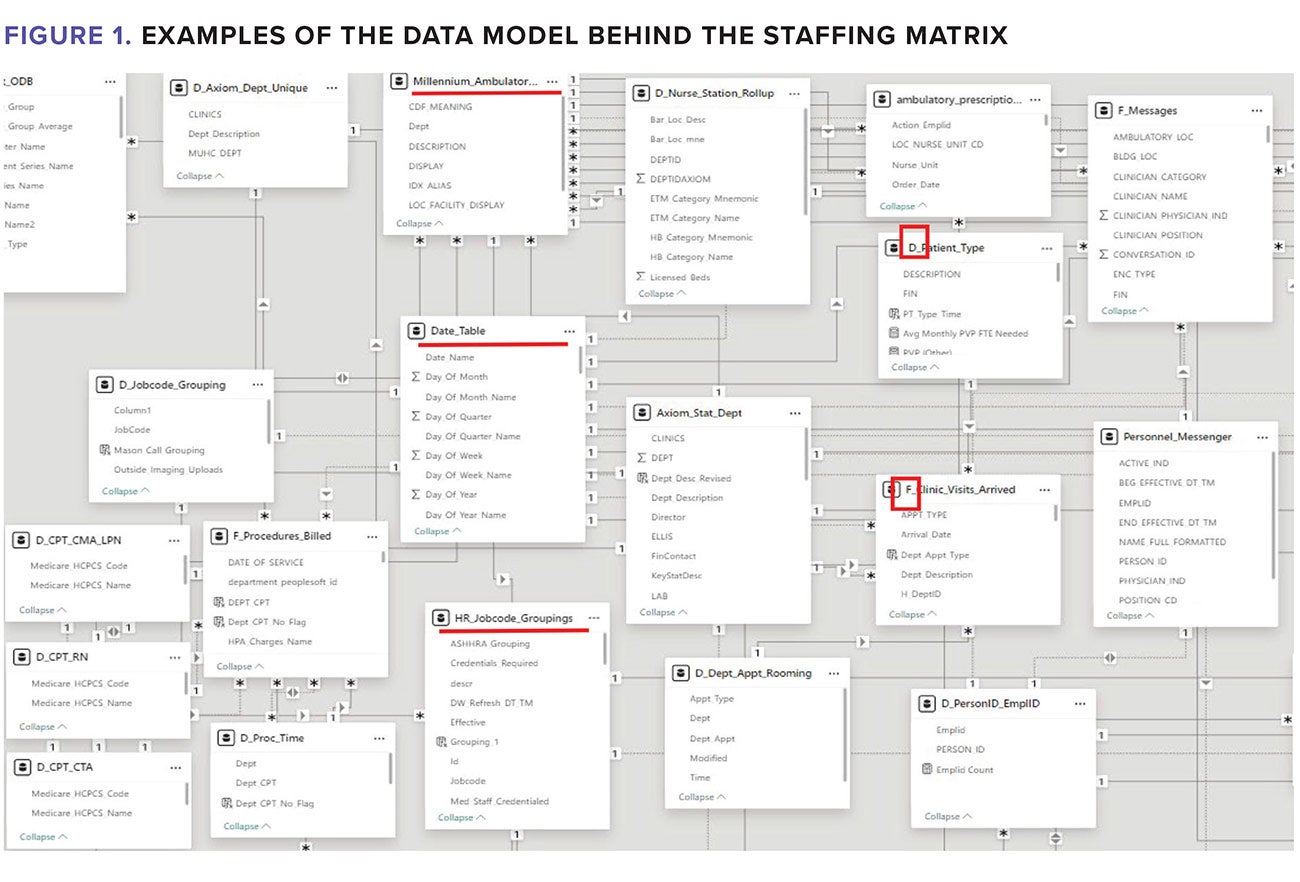Open the more options menu on D_Nurse_Station_Rollup
The height and width of the screenshot is (882, 1300).
793,92
